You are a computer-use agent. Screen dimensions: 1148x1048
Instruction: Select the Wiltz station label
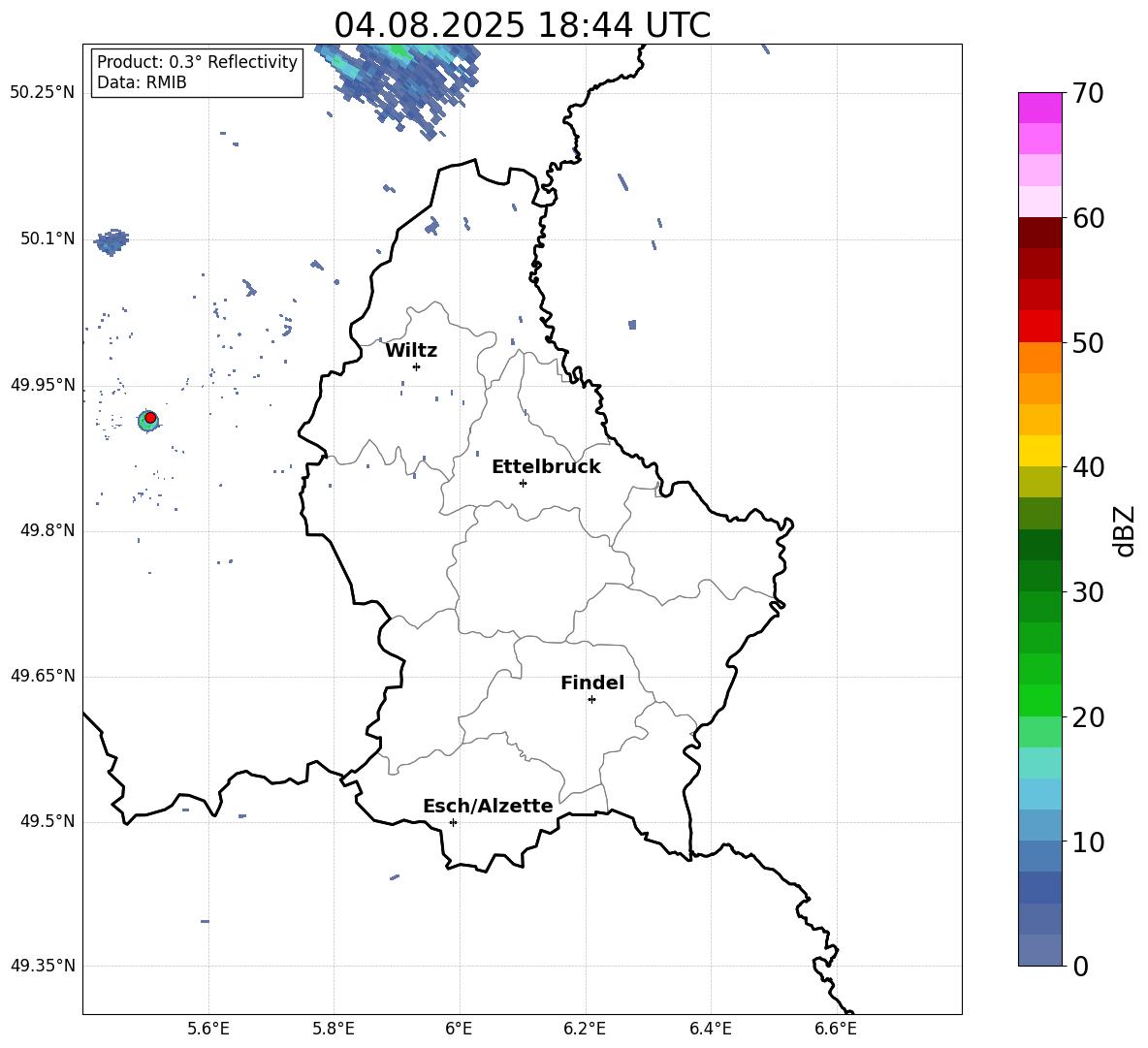pyautogui.click(x=411, y=351)
